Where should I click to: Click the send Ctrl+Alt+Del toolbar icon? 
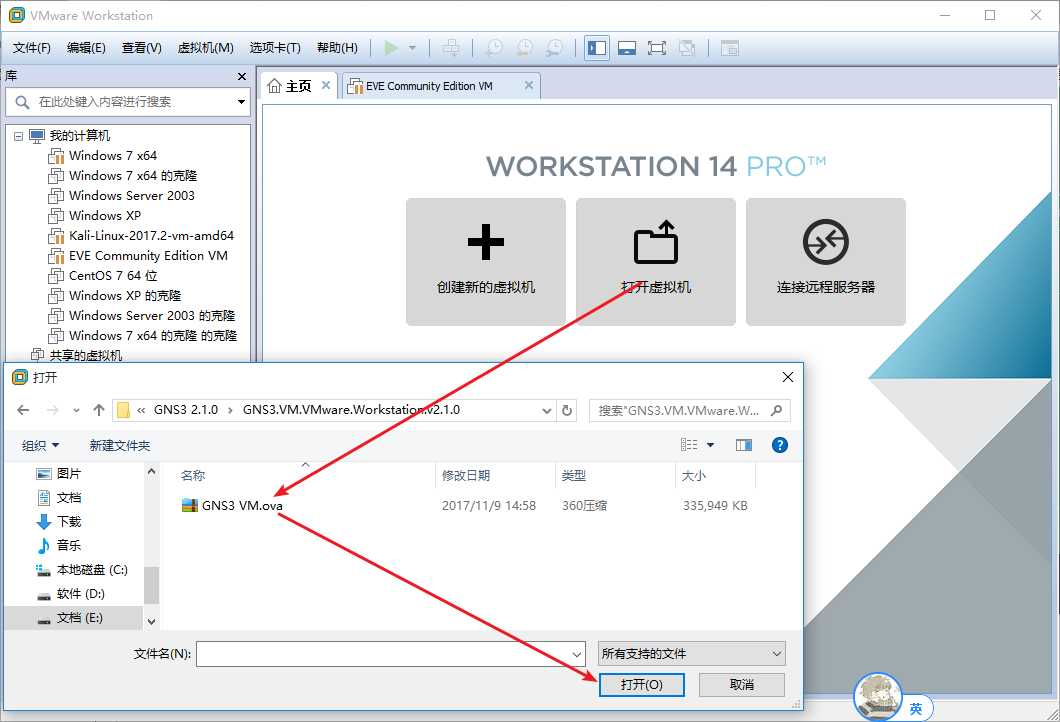451,48
